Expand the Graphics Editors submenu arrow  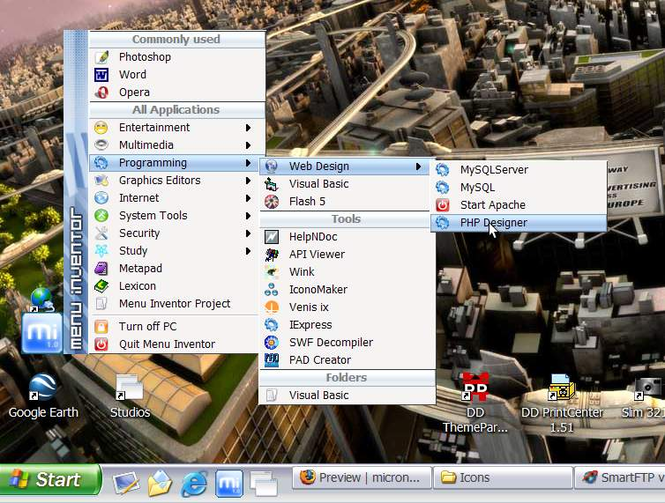tap(248, 180)
